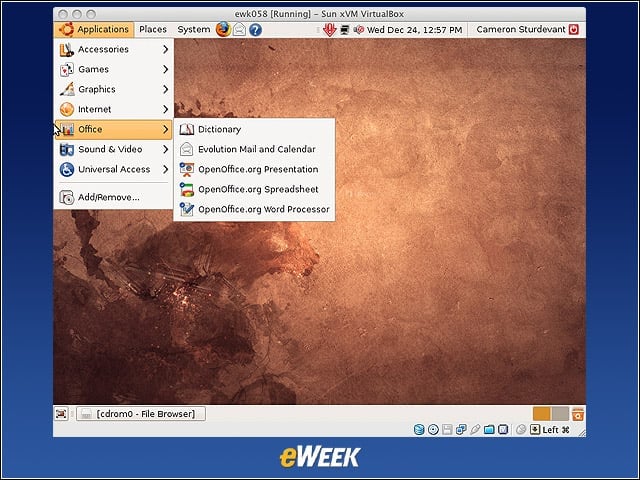The height and width of the screenshot is (480, 640).
Task: Click the Wed Dec 24 clock
Action: click(x=414, y=30)
